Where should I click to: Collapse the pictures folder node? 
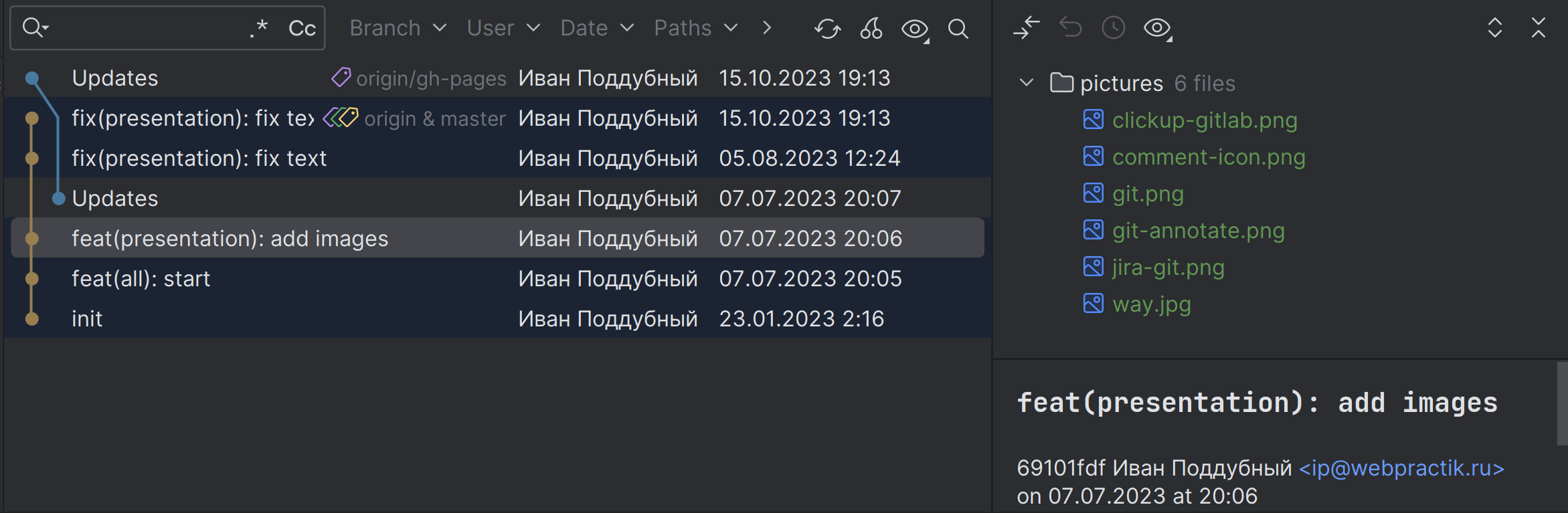(x=1026, y=83)
